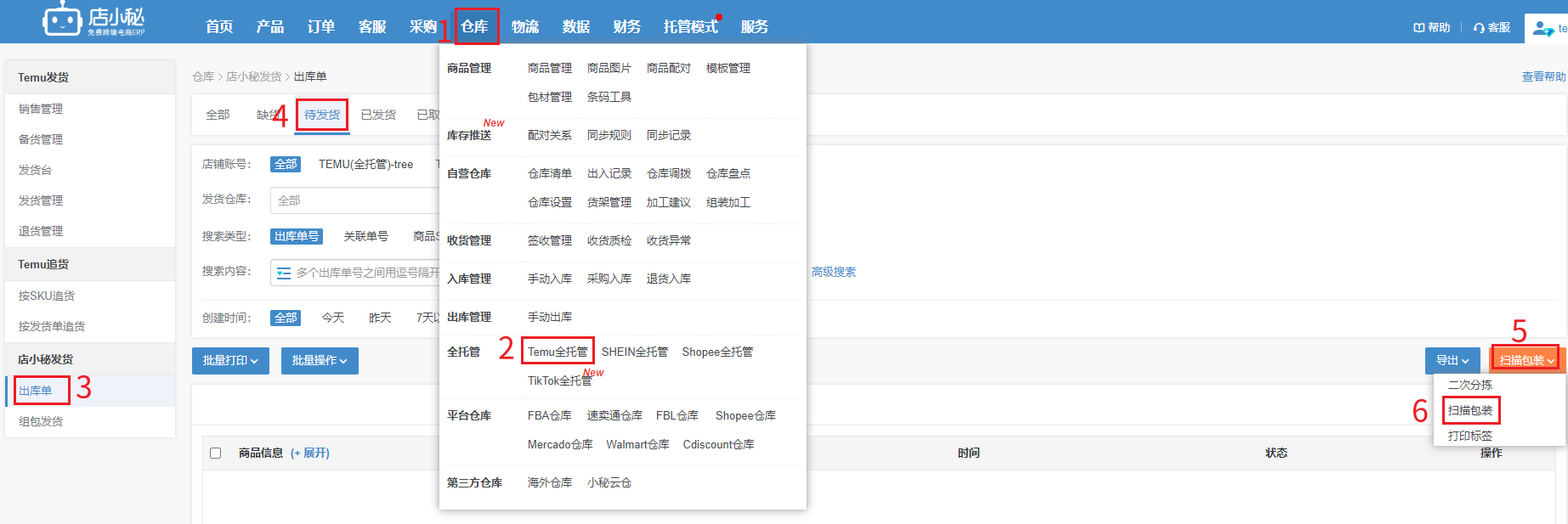1568x524 pixels.
Task: Open 发货管理 in the sidebar
Action: (x=41, y=200)
